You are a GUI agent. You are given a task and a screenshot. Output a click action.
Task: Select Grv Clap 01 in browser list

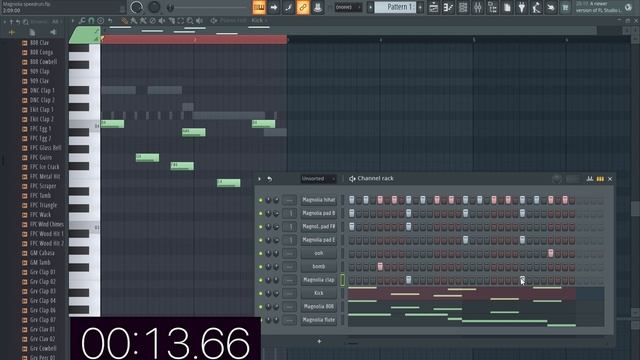pyautogui.click(x=42, y=272)
